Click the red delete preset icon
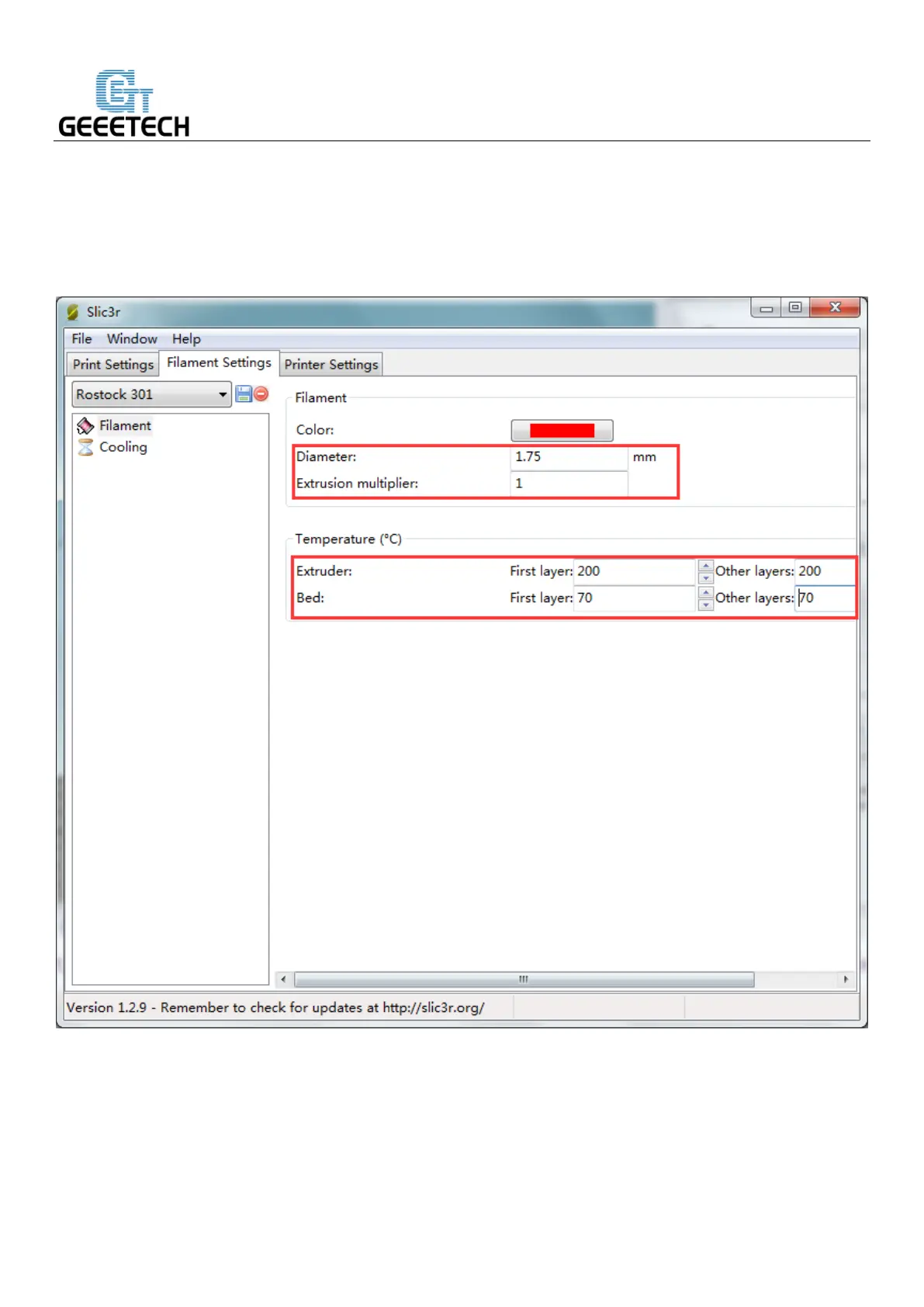 coord(261,394)
